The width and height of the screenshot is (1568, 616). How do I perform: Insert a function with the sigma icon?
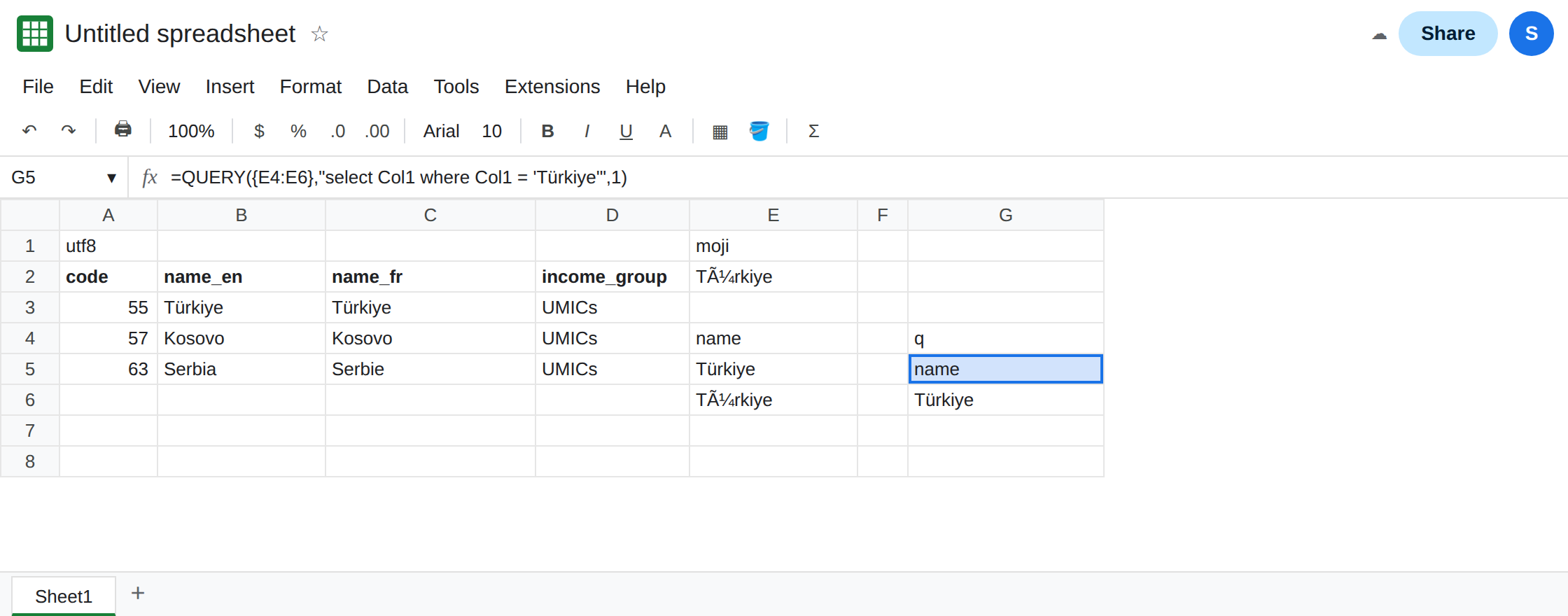(813, 131)
